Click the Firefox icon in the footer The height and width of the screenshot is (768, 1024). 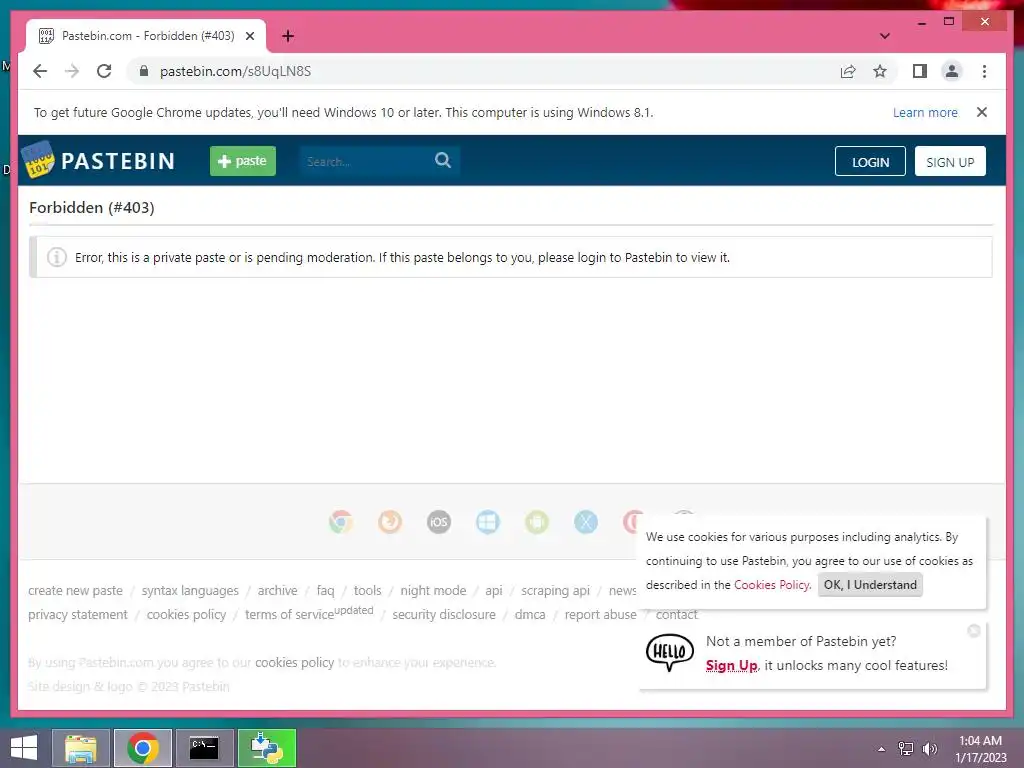point(390,522)
